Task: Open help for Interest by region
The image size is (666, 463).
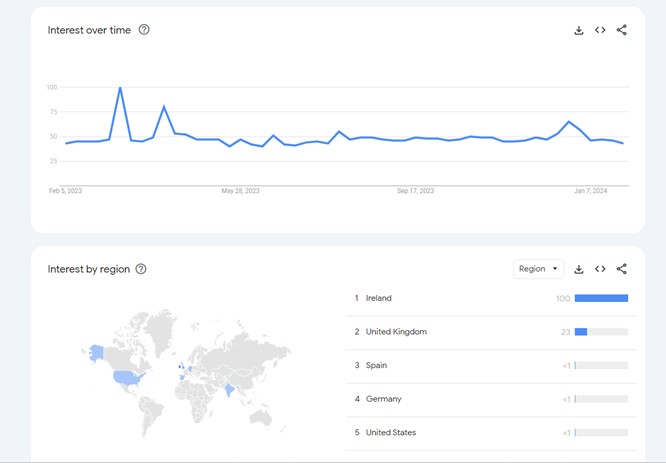Action: point(141,269)
